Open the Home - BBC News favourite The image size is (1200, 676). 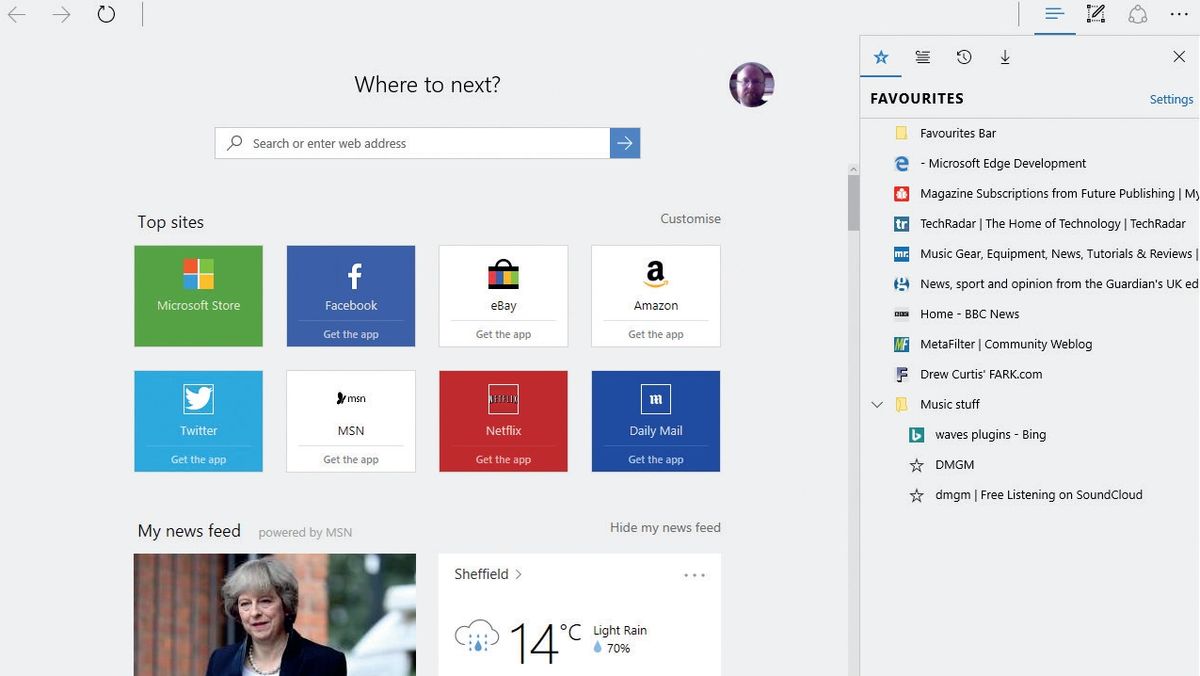(x=969, y=313)
